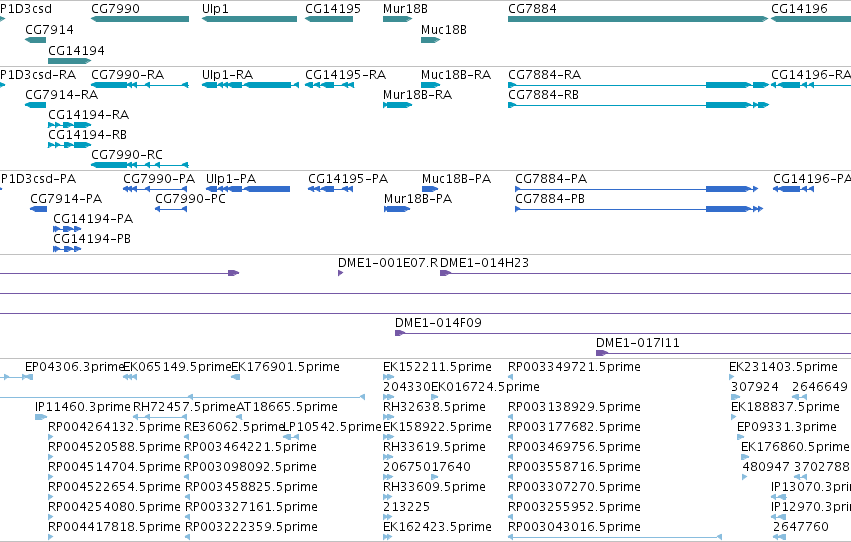
Task: Click EST EP09331.3prime
Action: tap(787, 427)
